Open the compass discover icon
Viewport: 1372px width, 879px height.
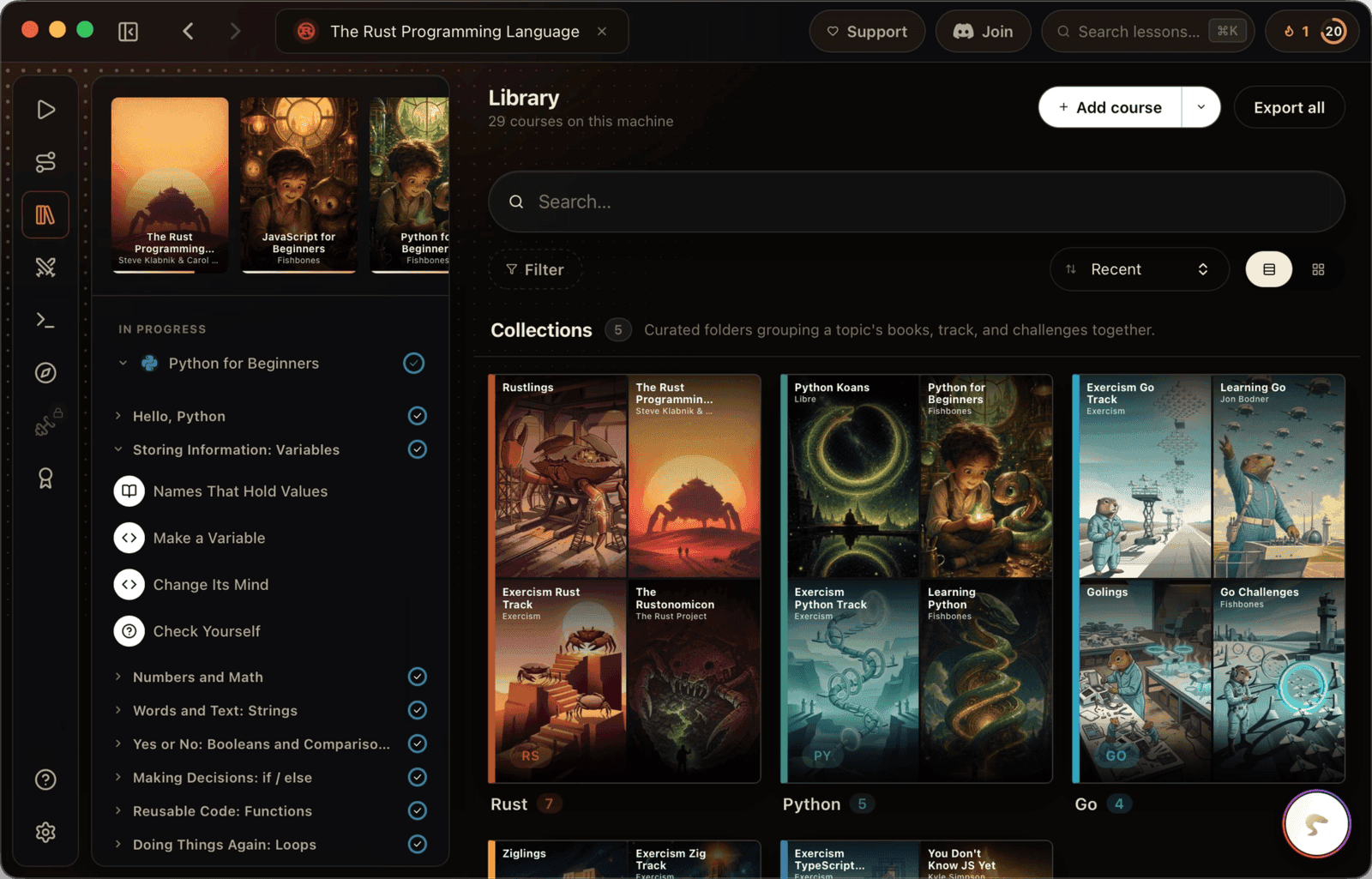tap(45, 373)
